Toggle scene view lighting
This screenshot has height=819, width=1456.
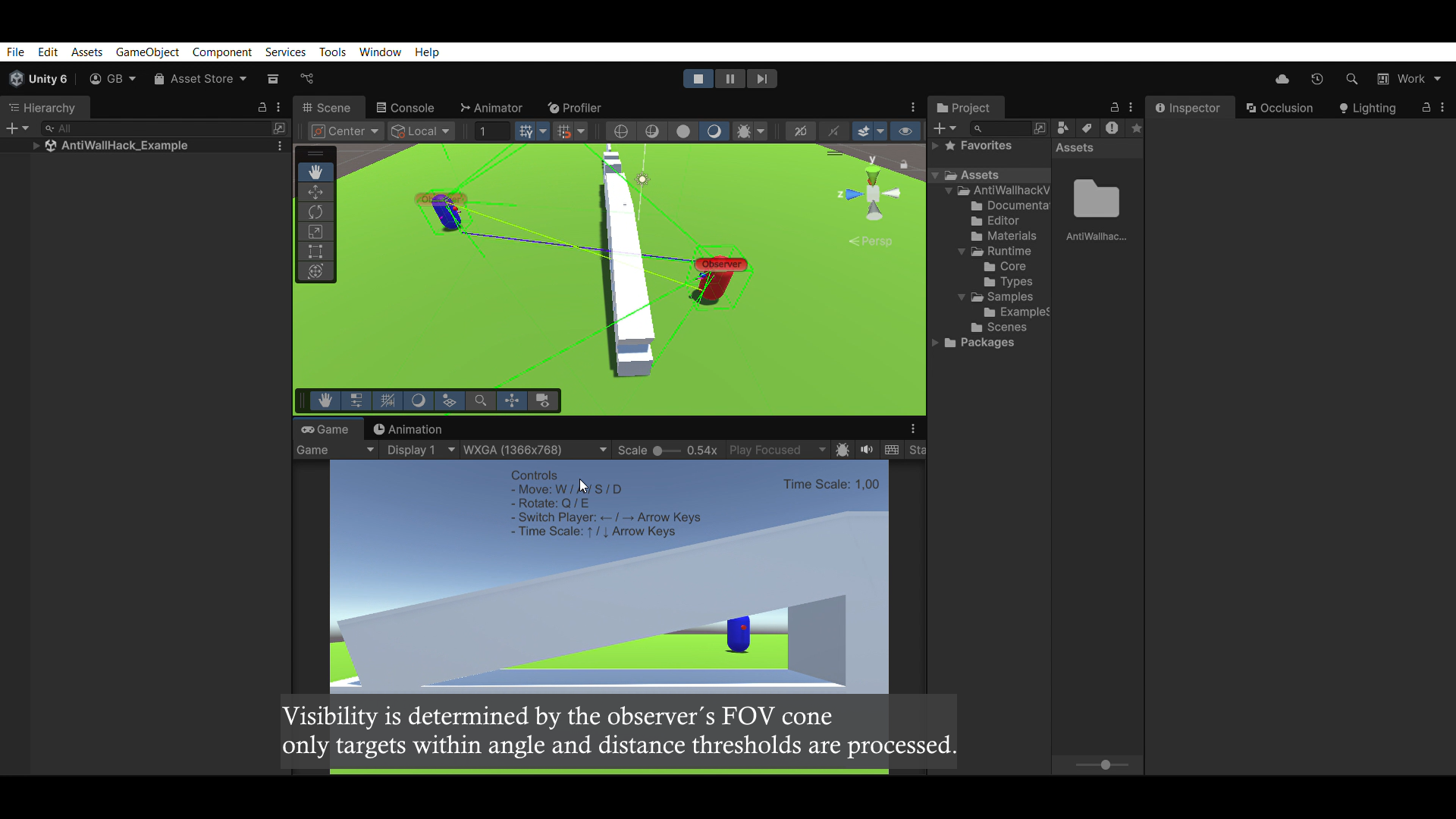715,130
